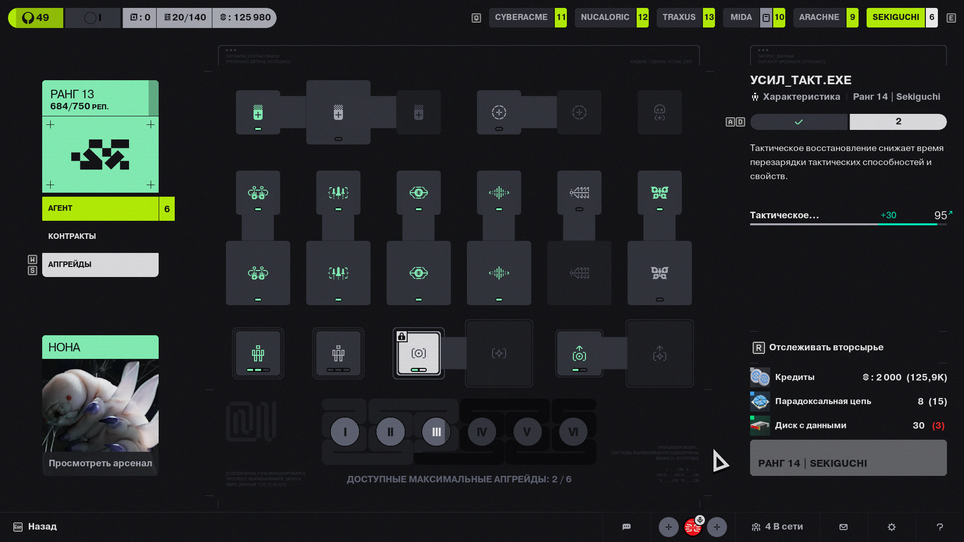Select tier II filter

point(390,431)
